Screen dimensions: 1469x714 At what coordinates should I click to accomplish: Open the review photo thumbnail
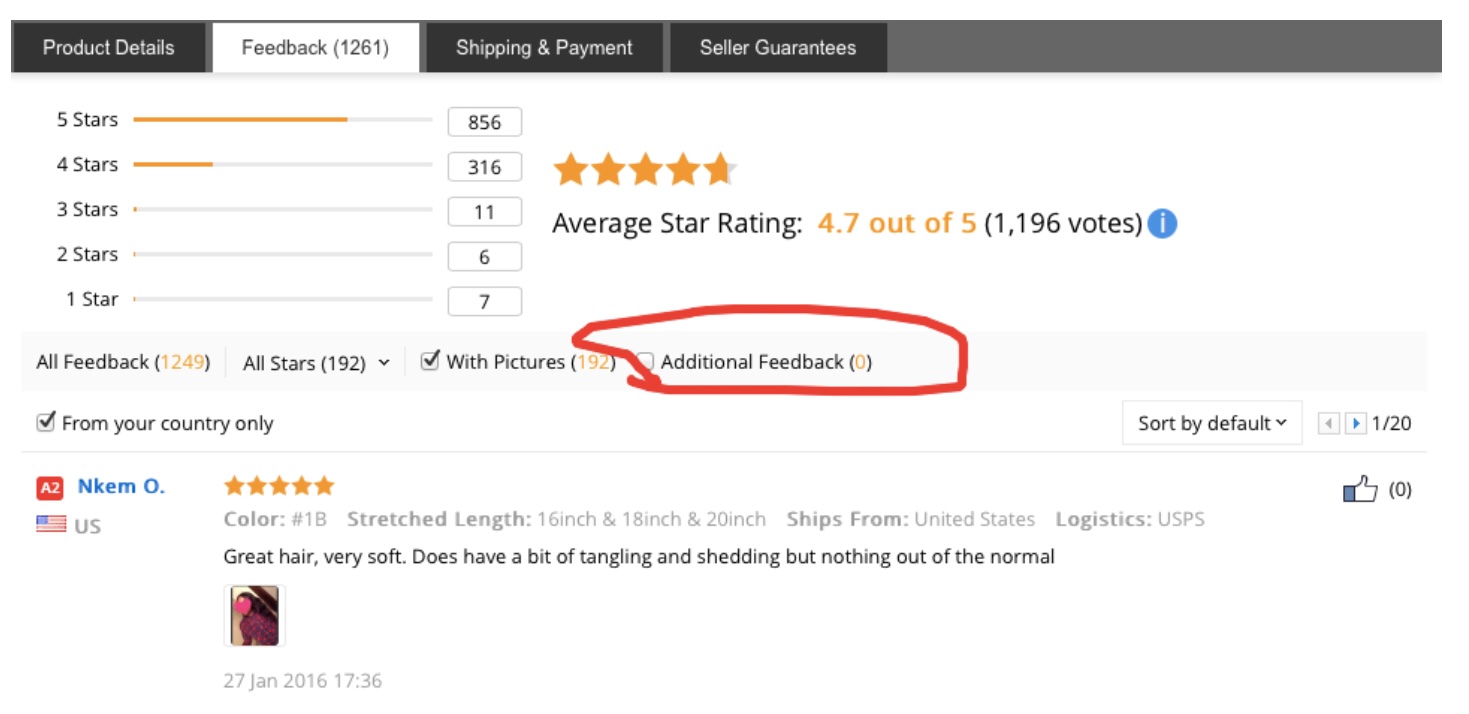(254, 615)
